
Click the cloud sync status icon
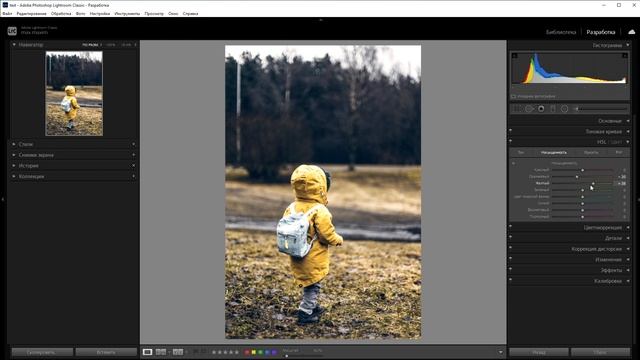tap(631, 32)
